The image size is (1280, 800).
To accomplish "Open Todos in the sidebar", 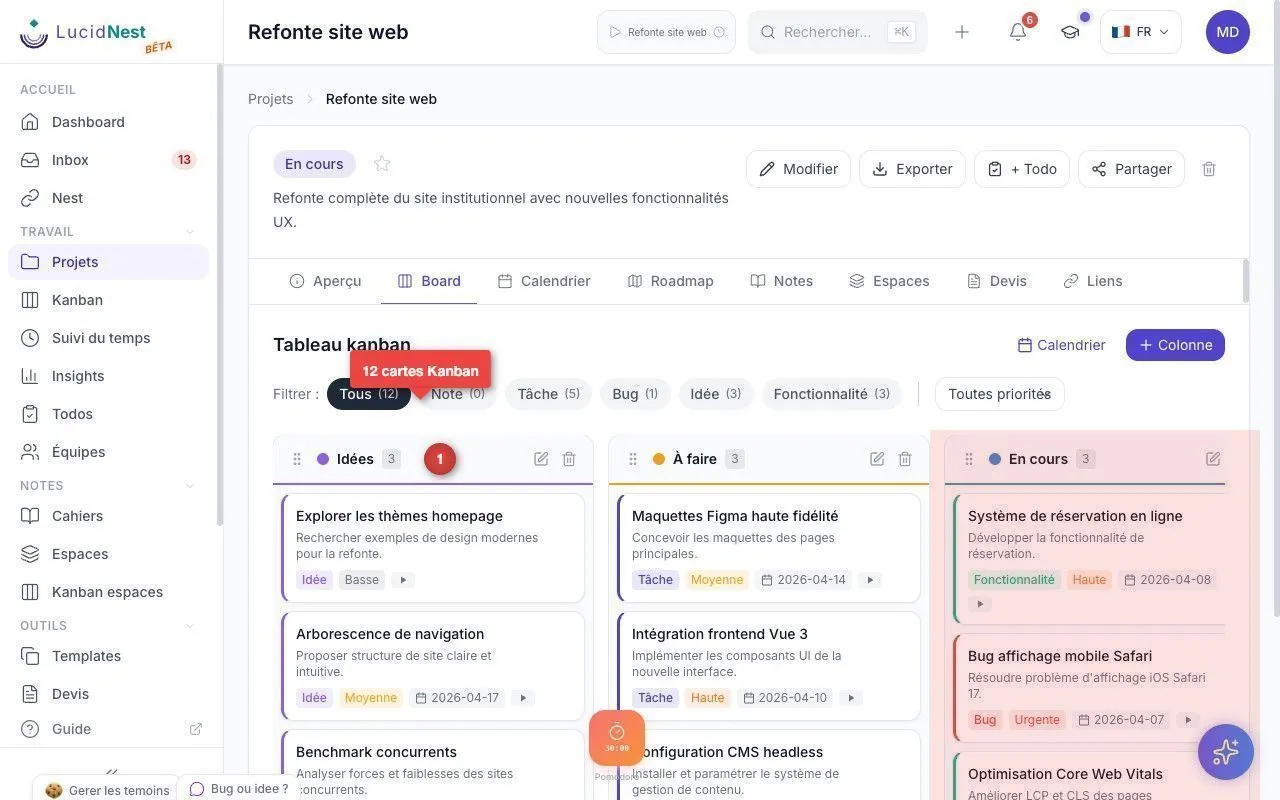I will pos(108,414).
